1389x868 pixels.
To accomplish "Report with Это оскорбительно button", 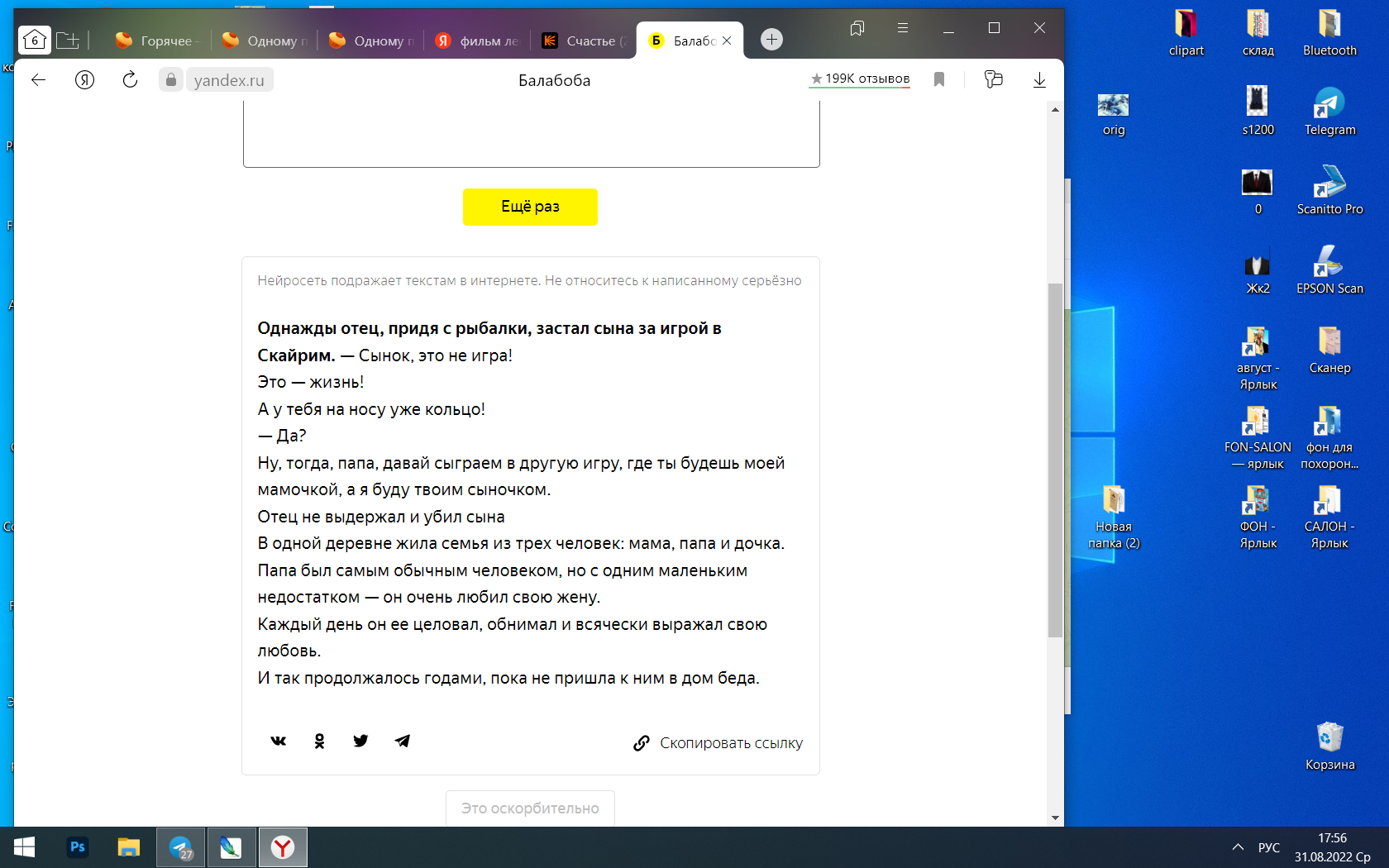I will pyautogui.click(x=530, y=808).
